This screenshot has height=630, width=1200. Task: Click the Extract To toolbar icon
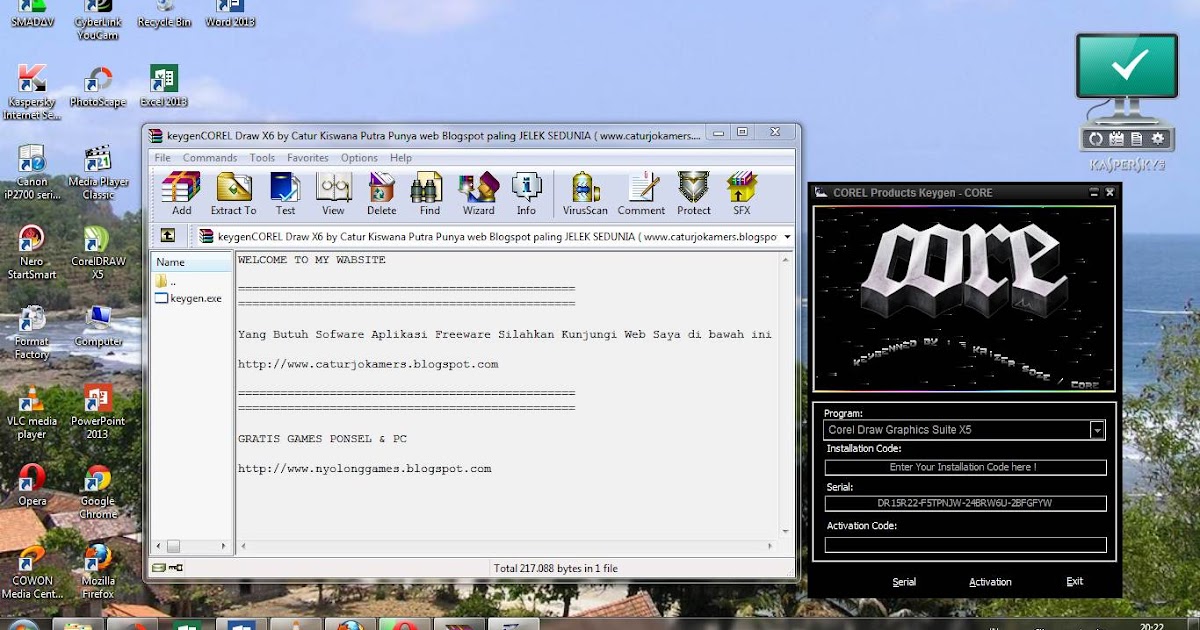(233, 194)
